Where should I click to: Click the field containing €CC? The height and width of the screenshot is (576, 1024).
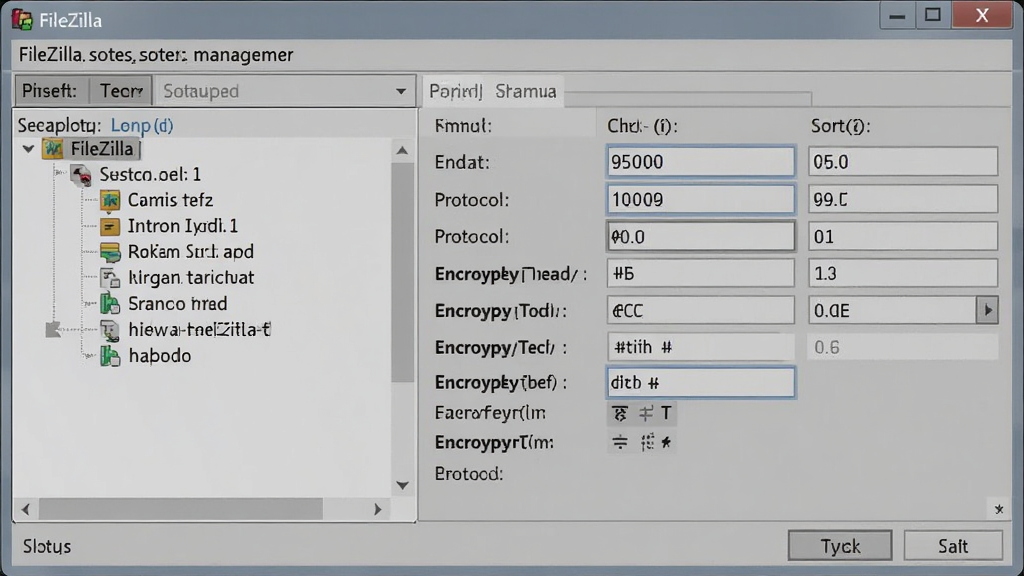point(701,311)
